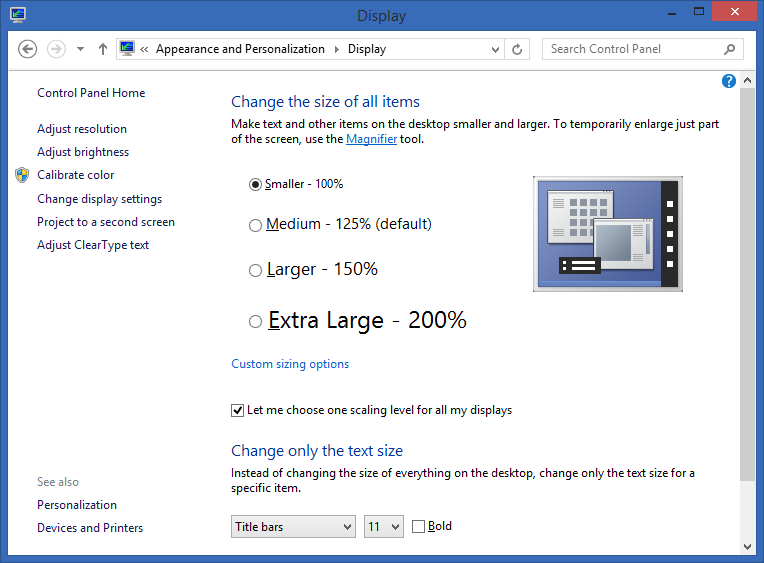The height and width of the screenshot is (563, 764).
Task: Open the Title bars item dropdown
Action: [x=293, y=526]
